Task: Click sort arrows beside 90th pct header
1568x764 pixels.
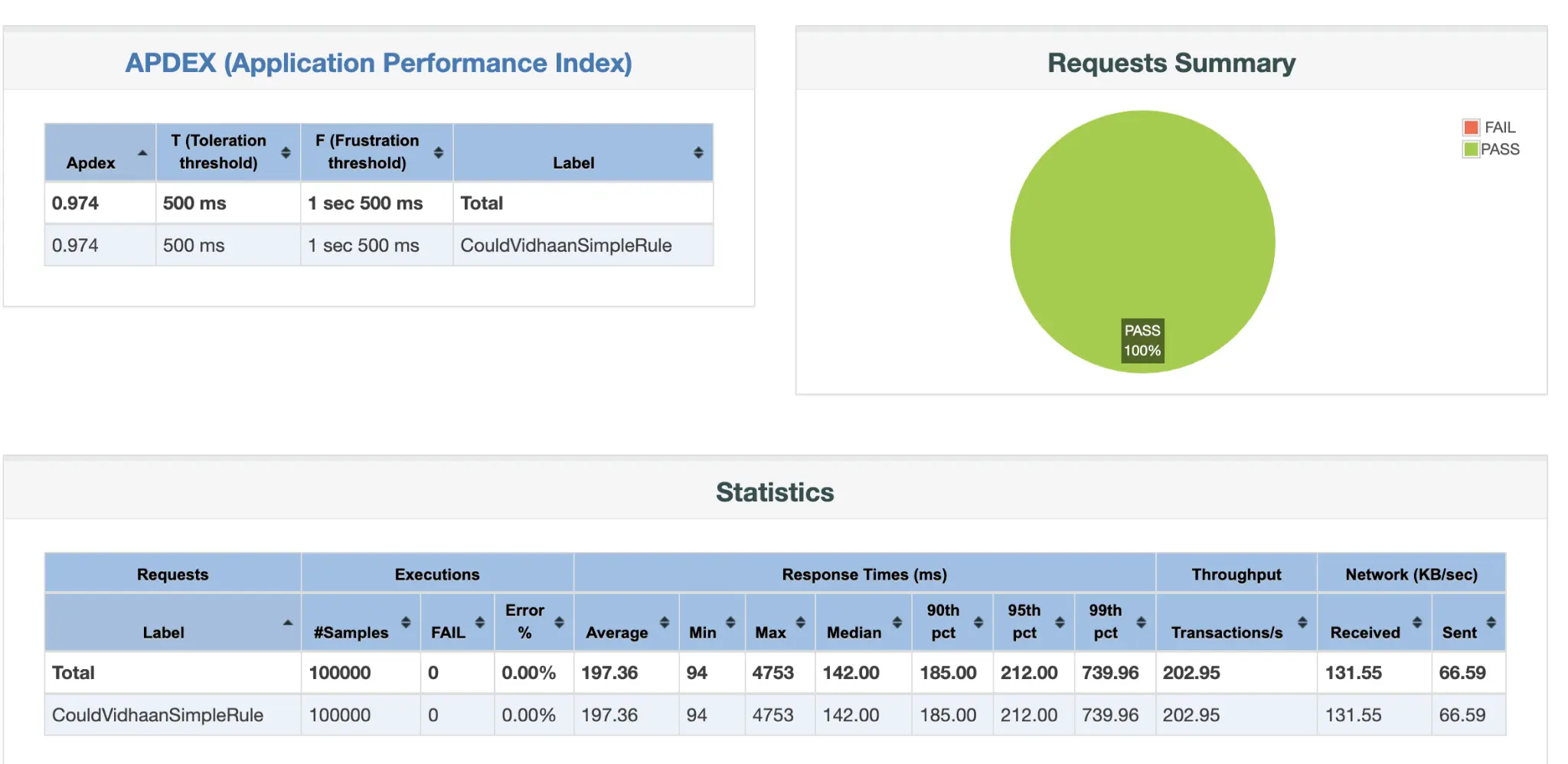Action: tap(978, 622)
